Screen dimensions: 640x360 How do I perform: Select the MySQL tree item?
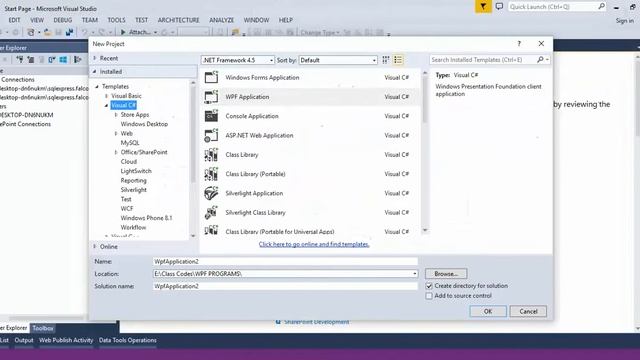click(x=130, y=143)
